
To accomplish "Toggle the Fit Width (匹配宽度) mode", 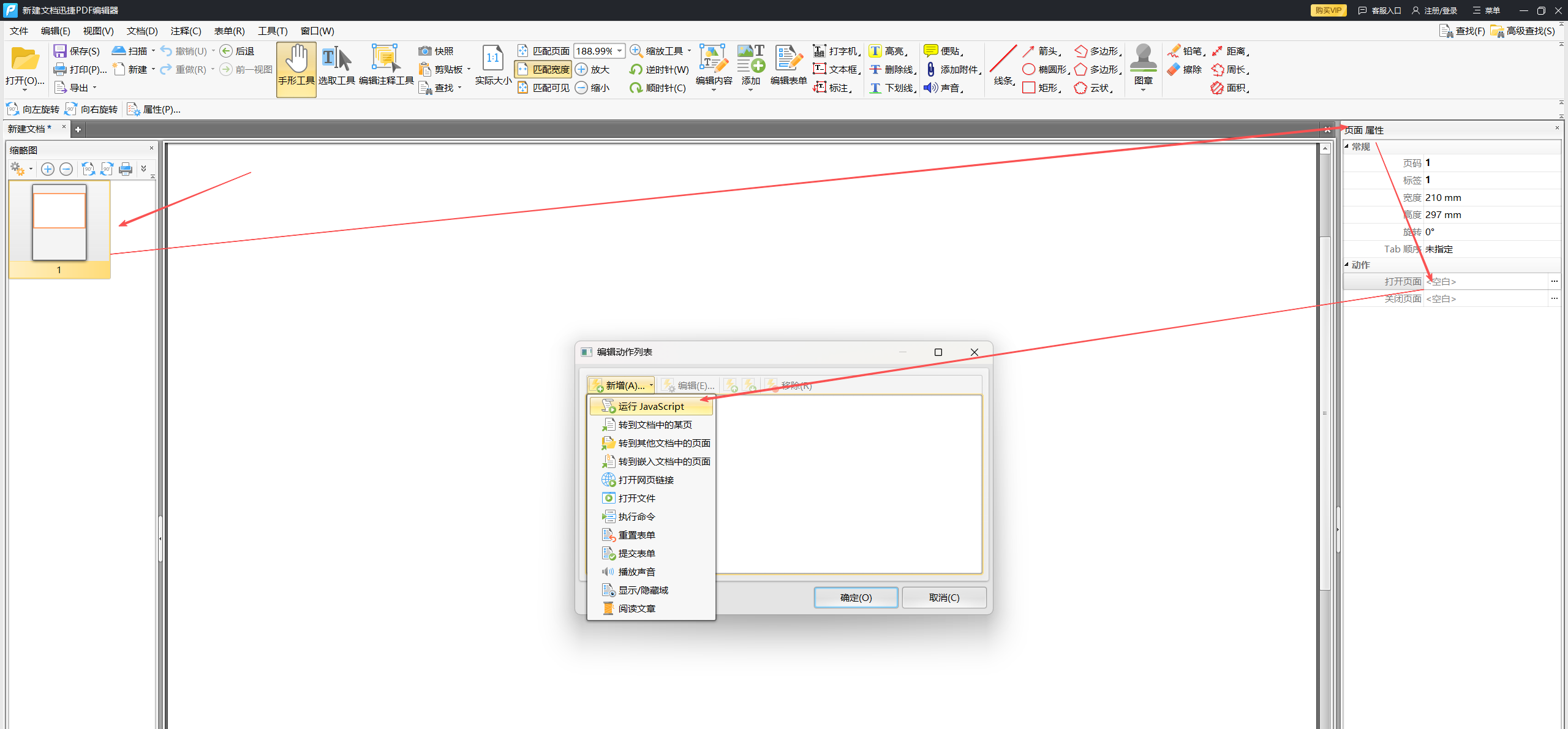I will tap(543, 70).
